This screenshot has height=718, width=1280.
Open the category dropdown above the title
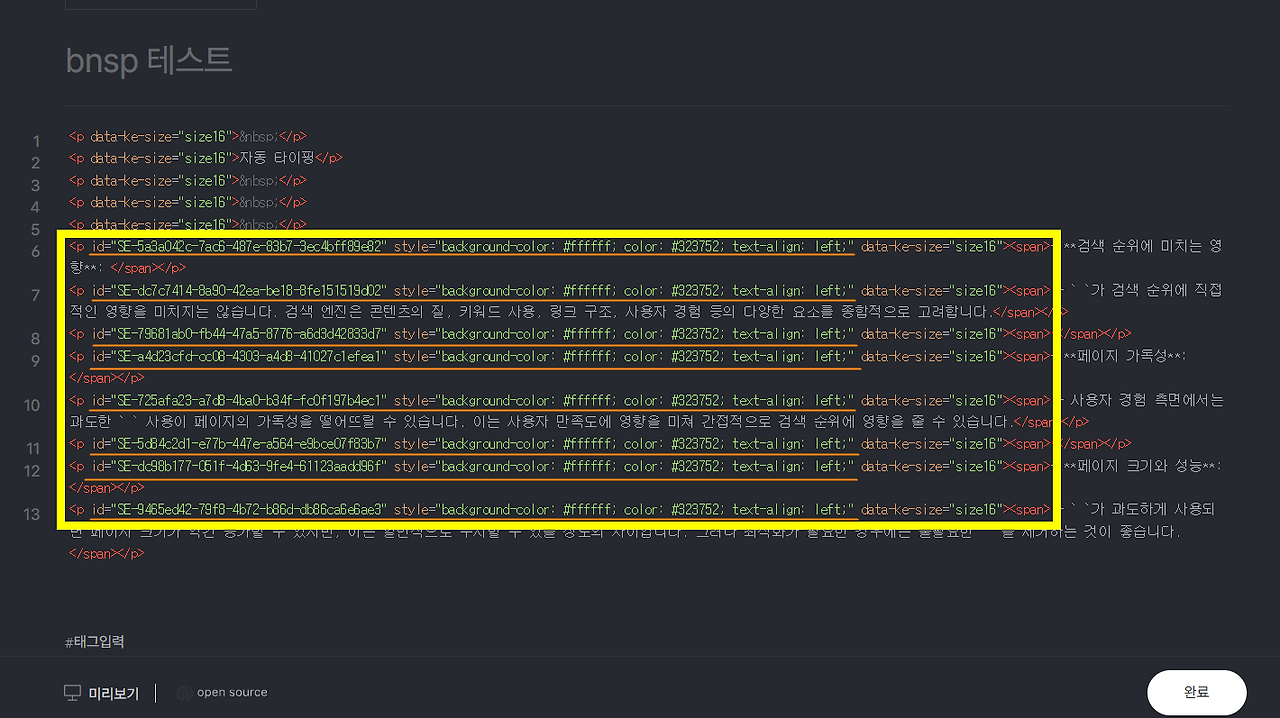pyautogui.click(x=160, y=4)
